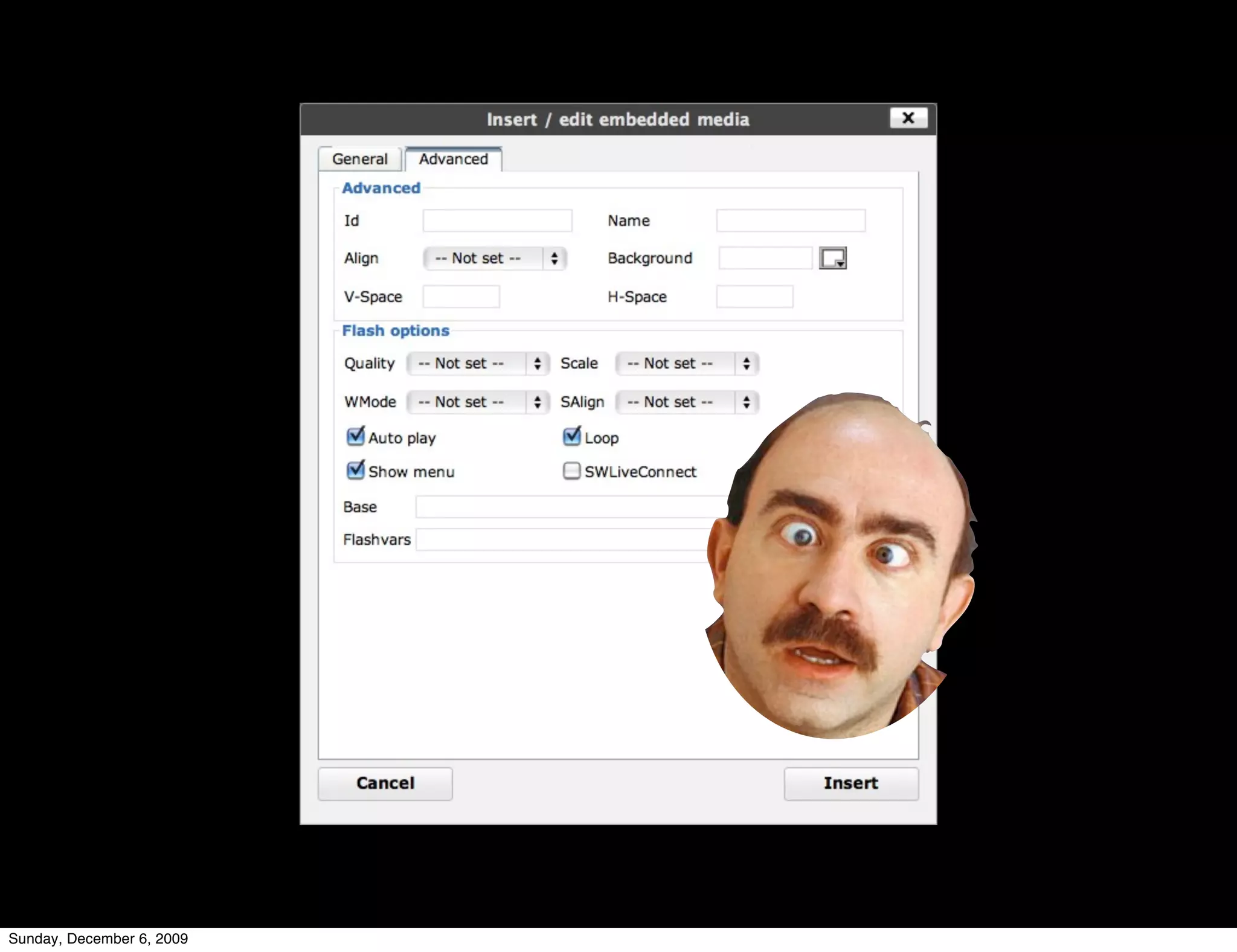The image size is (1237, 952).
Task: Click into the V-Space field
Action: point(461,297)
